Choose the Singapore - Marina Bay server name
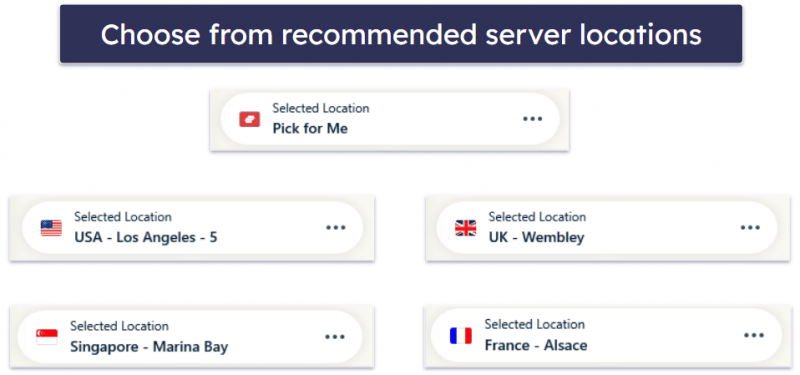800x375 pixels. pyautogui.click(x=149, y=347)
